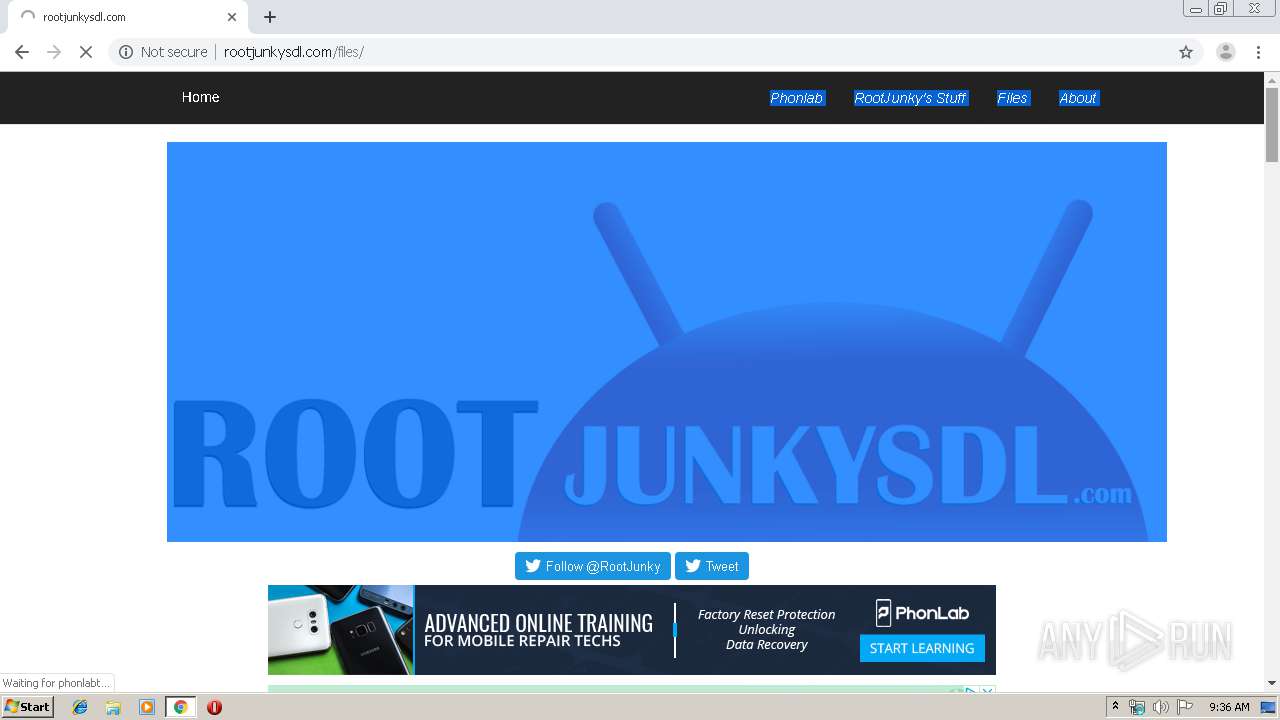Click the scrollbar down arrow

1272,683
